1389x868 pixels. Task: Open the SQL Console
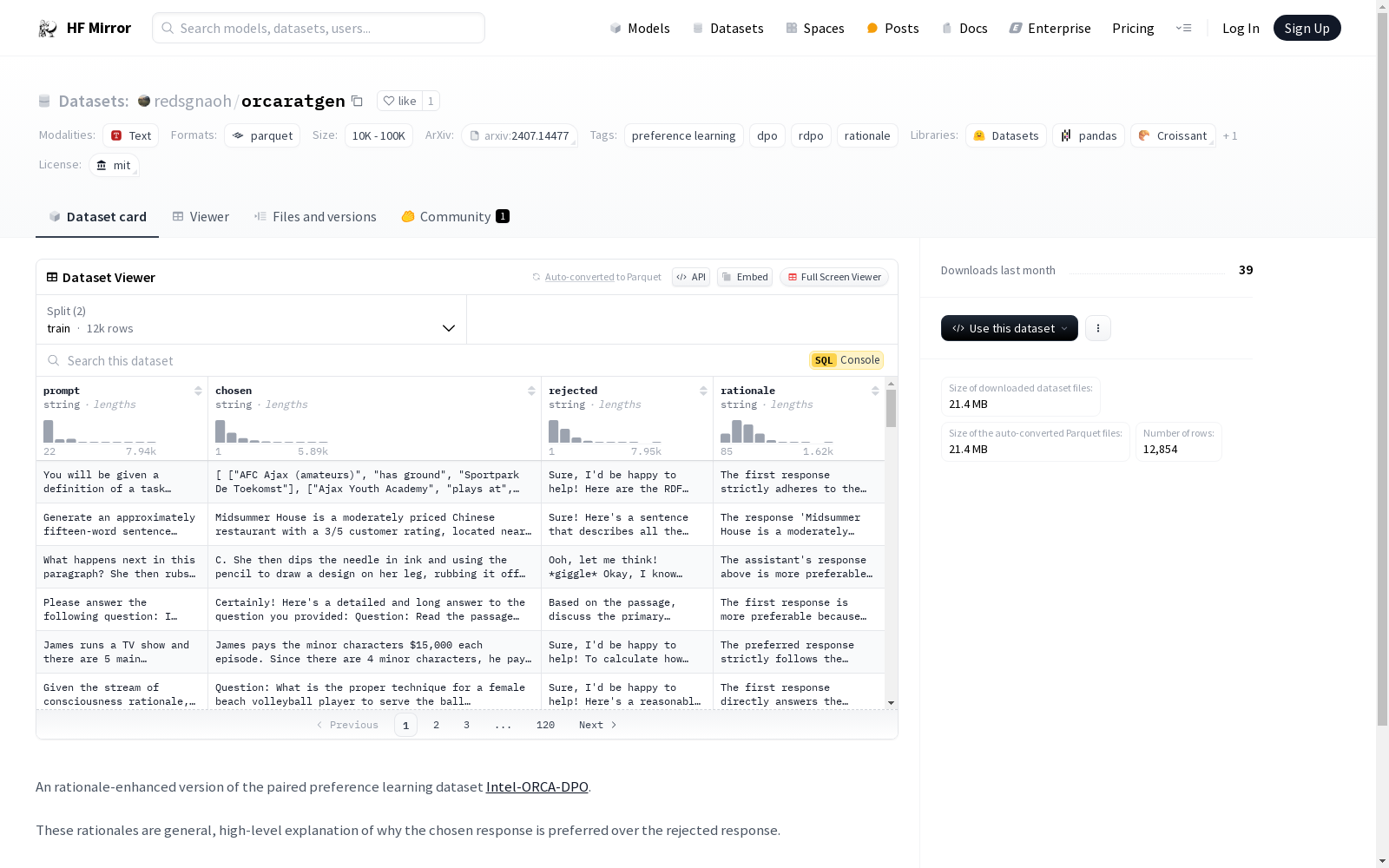point(846,360)
